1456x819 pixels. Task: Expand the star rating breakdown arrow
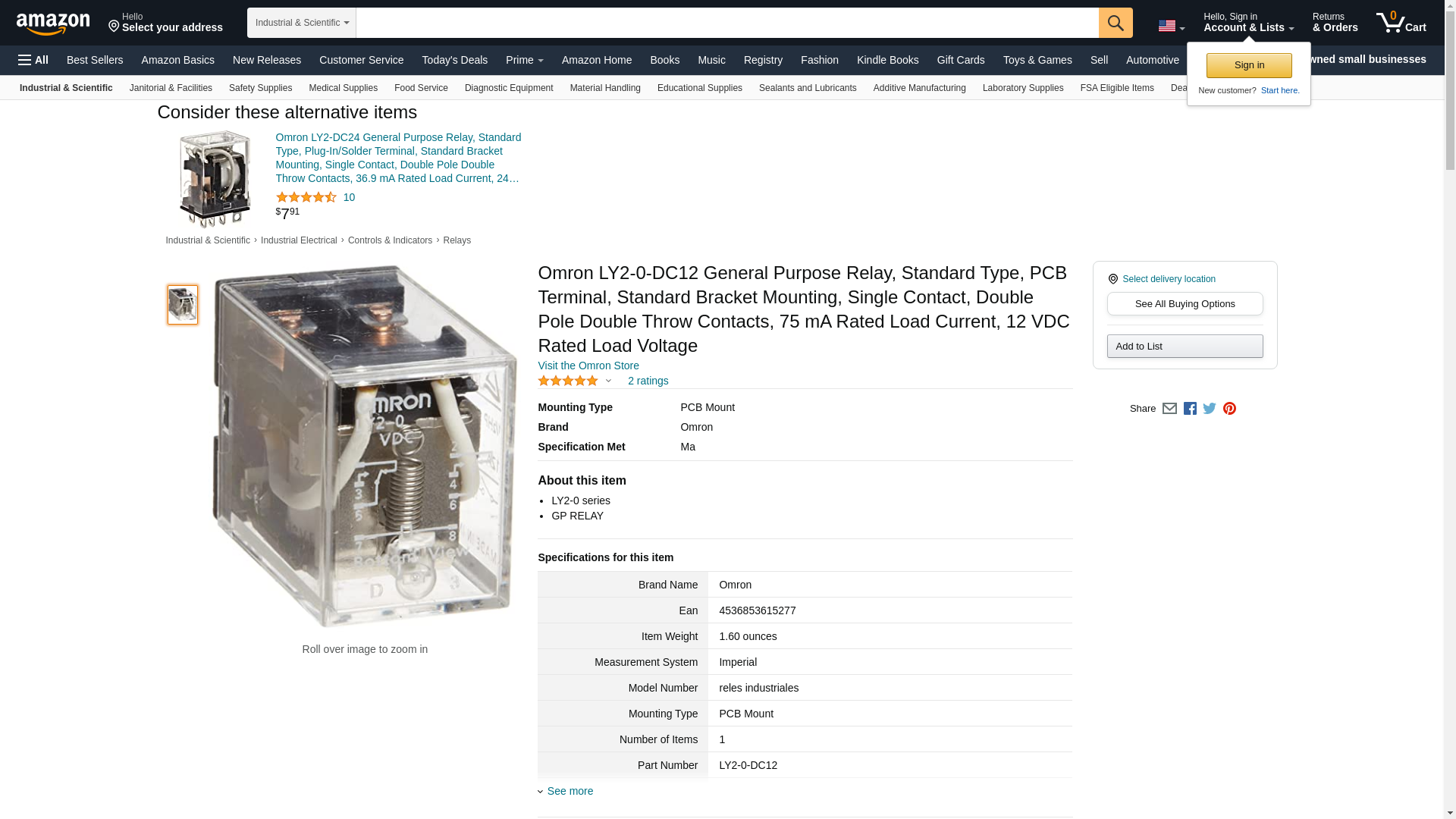(608, 381)
